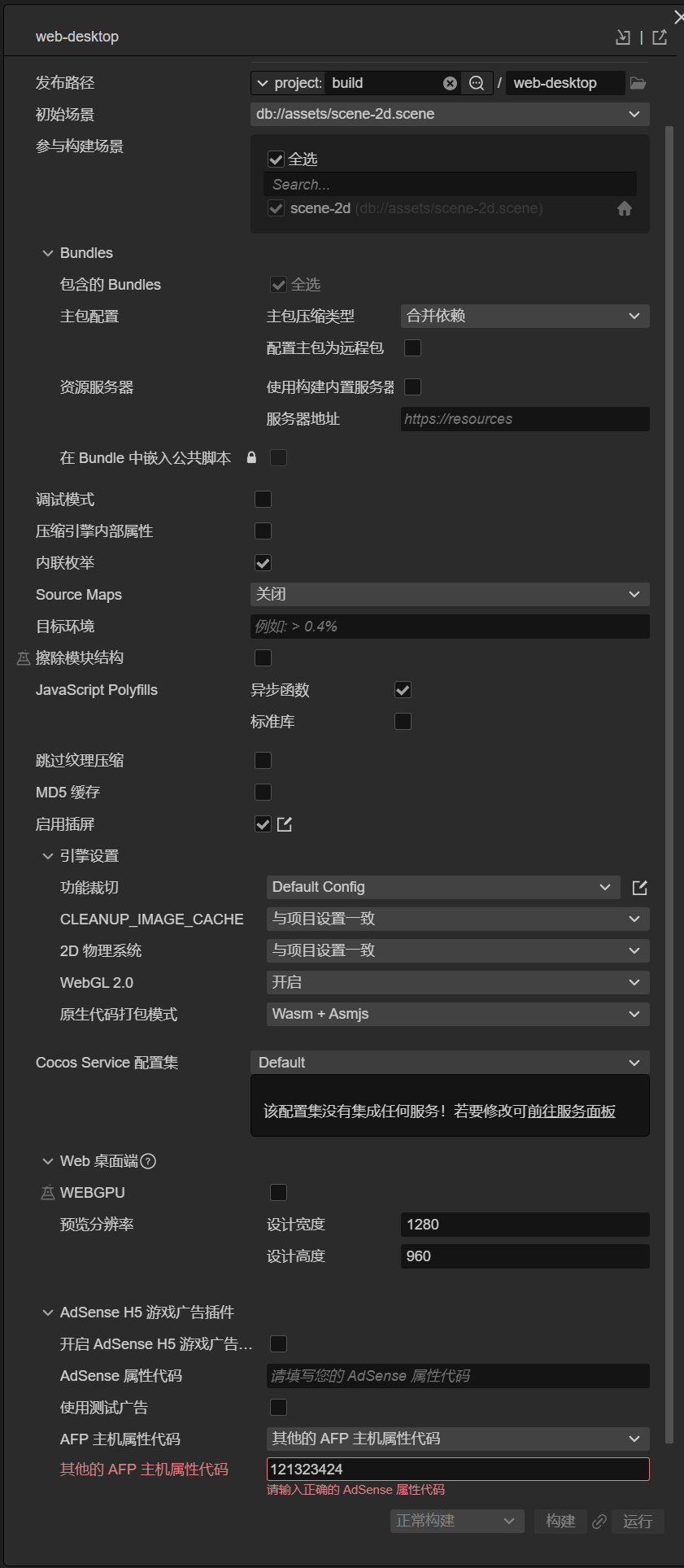Toggle 全选 for build scenes
This screenshot has width=684, height=1568.
276,159
